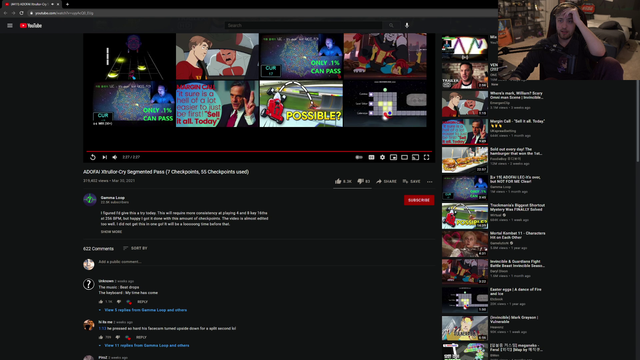Reply to the facecam upside down comment
The height and width of the screenshot is (360, 640).
click(141, 337)
